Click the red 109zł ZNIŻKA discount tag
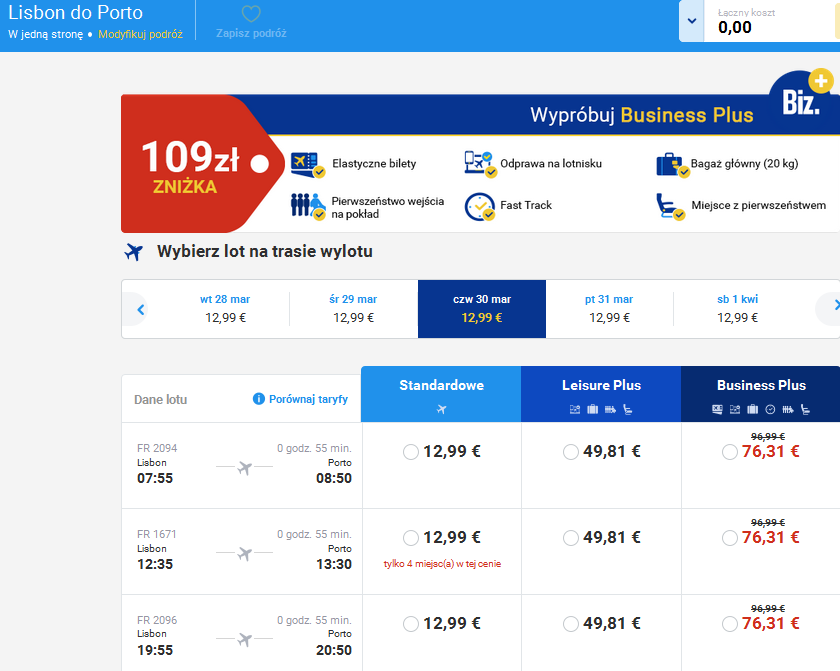840x671 pixels. (201, 163)
